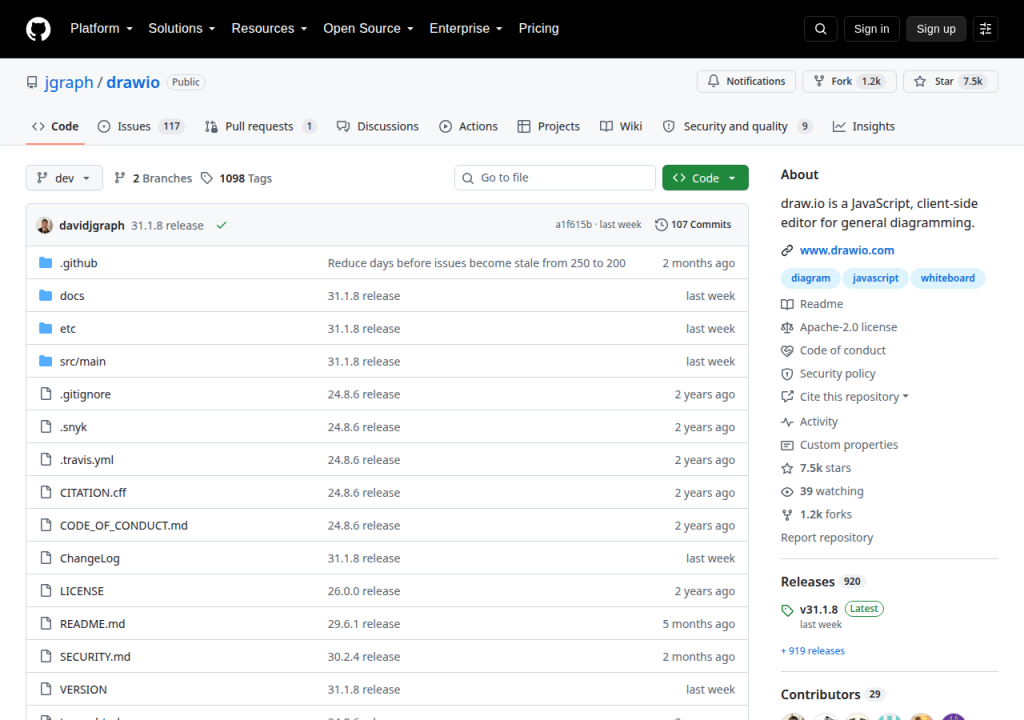Click the .gitignore file icon
1024x720 pixels.
[x=46, y=393]
